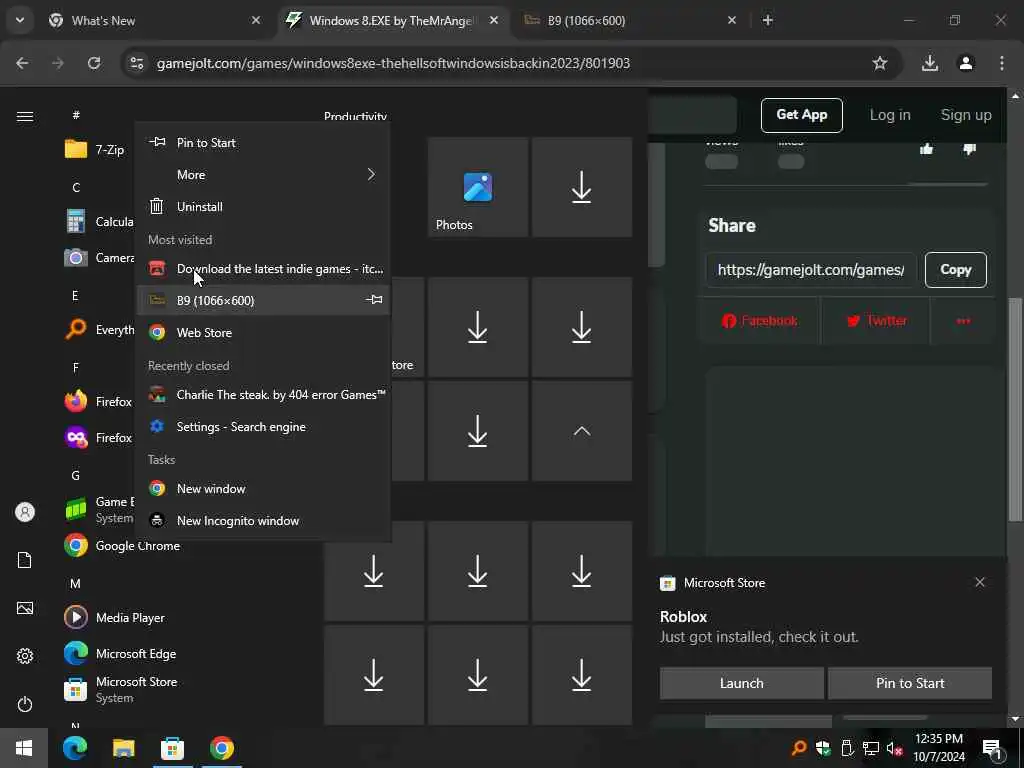Screen dimensions: 1024x768
Task: Click the Chrome address bar URL
Action: coord(393,63)
